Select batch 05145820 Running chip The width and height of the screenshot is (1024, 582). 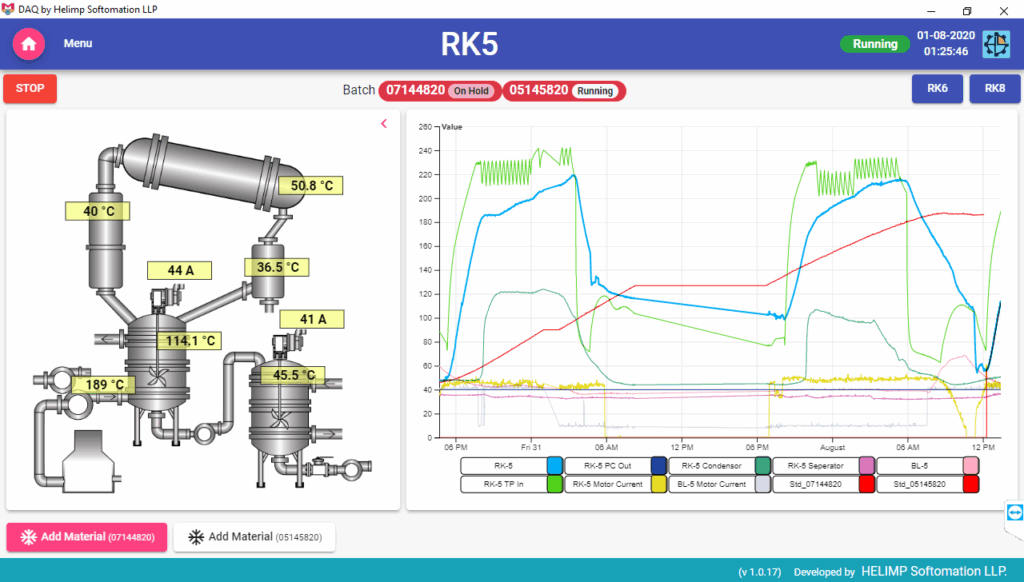(563, 91)
